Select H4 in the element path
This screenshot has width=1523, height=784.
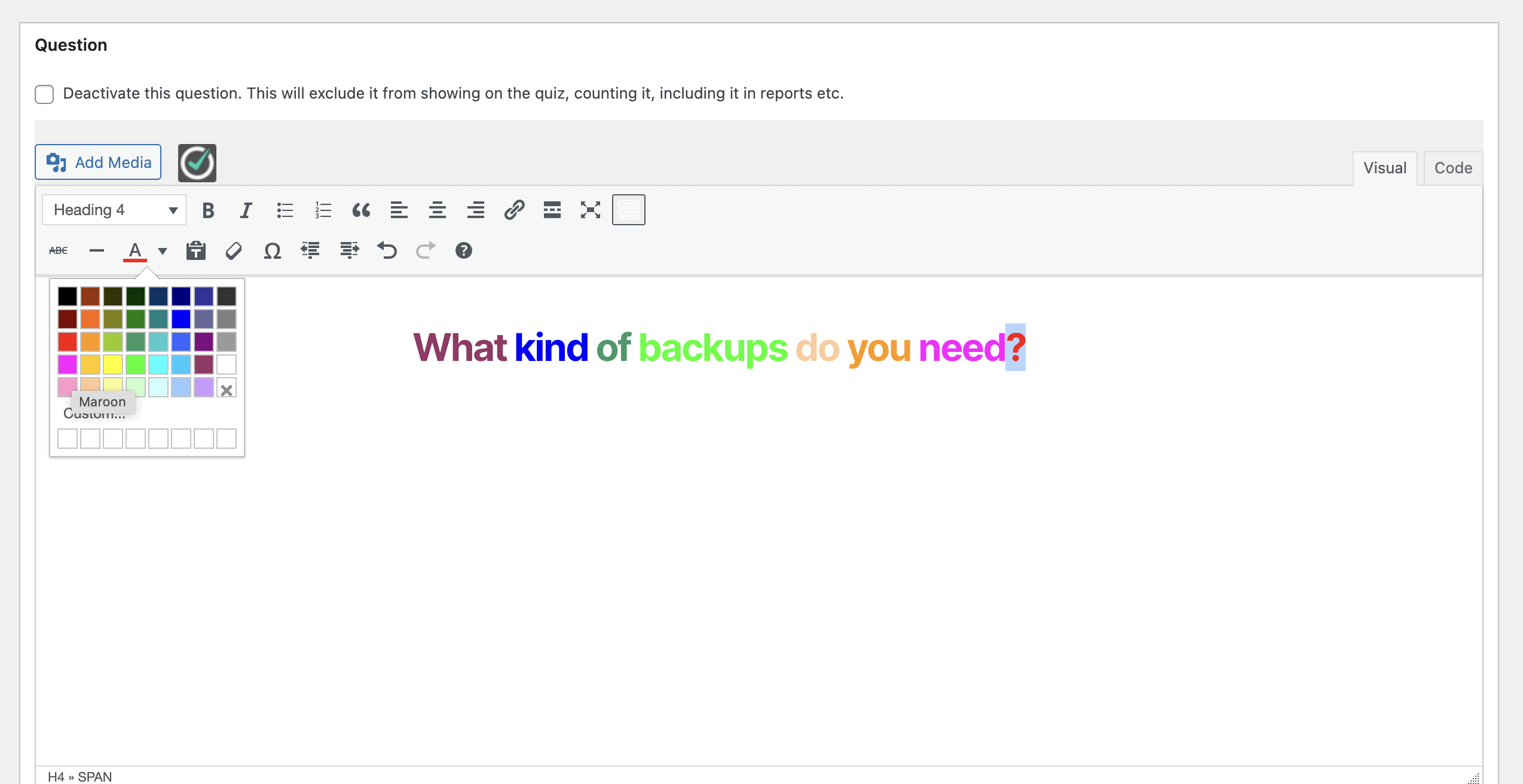coord(56,776)
